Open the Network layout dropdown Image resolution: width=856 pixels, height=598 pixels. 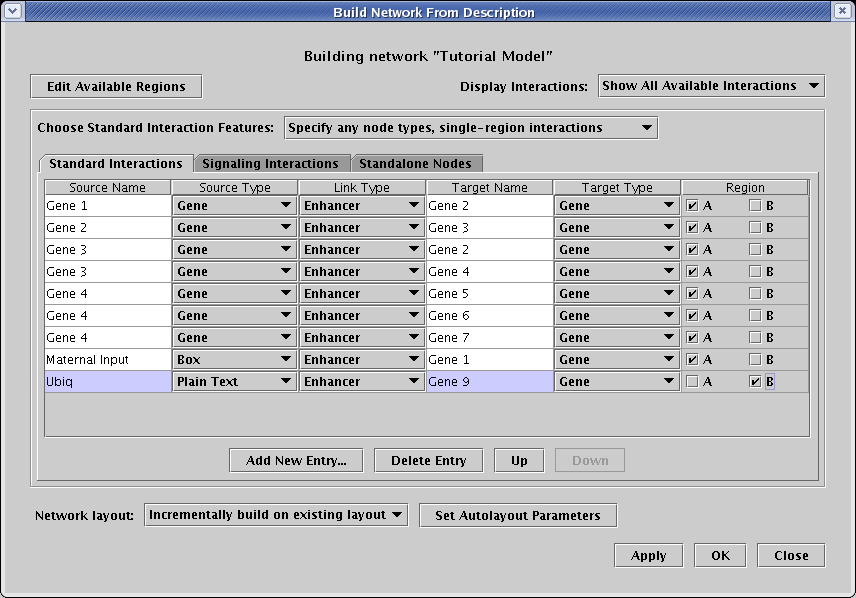[276, 515]
